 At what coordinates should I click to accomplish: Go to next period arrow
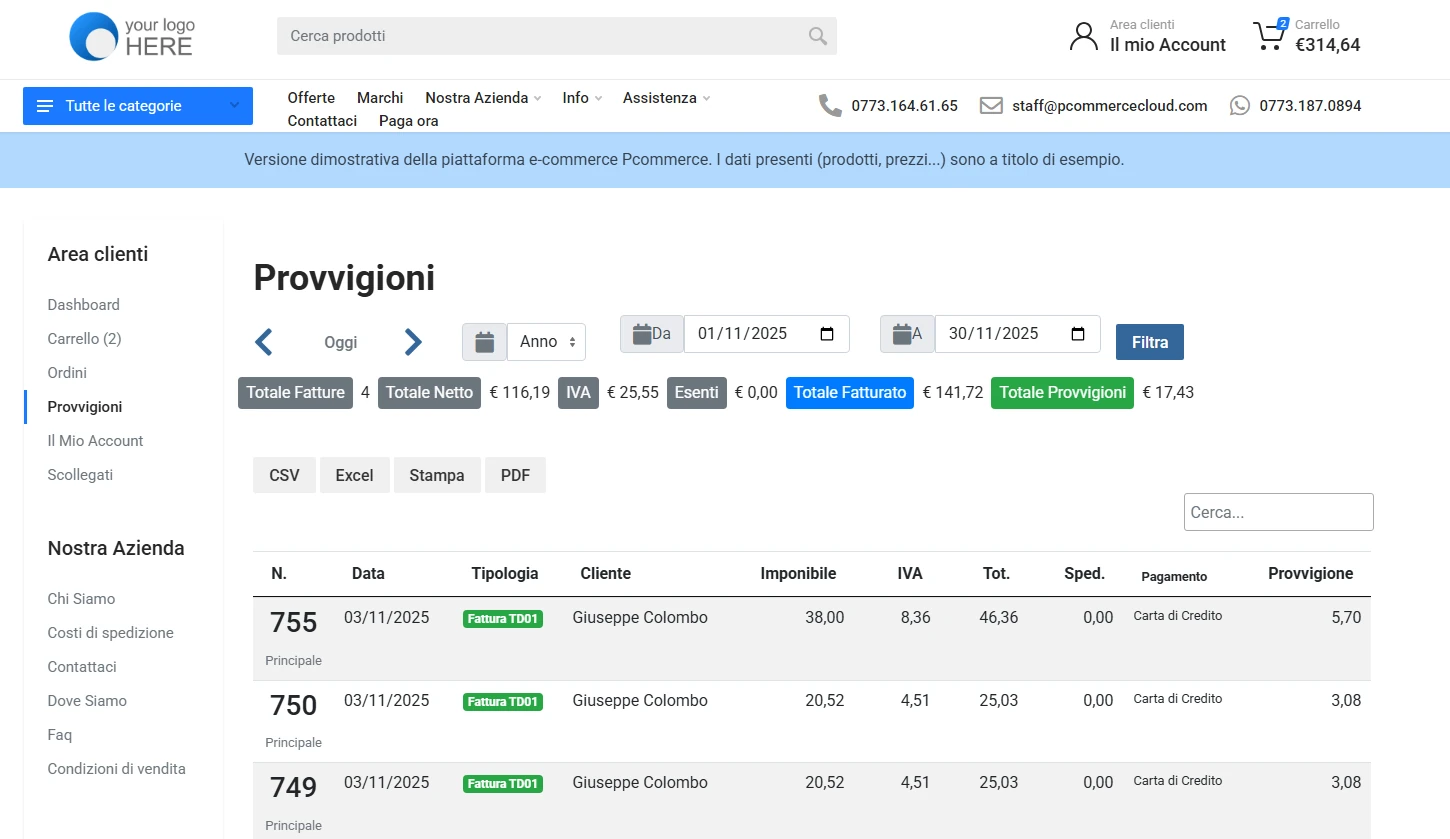(413, 342)
